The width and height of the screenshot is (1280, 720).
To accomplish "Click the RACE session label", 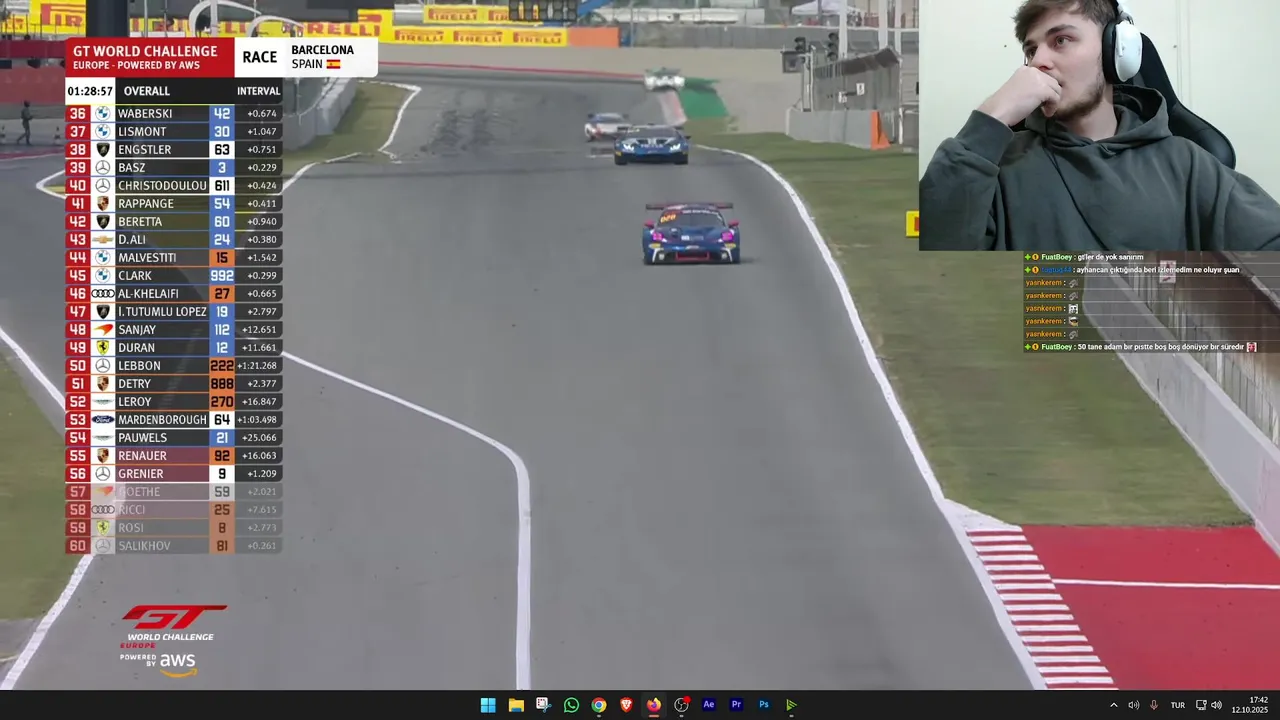I will click(x=260, y=57).
